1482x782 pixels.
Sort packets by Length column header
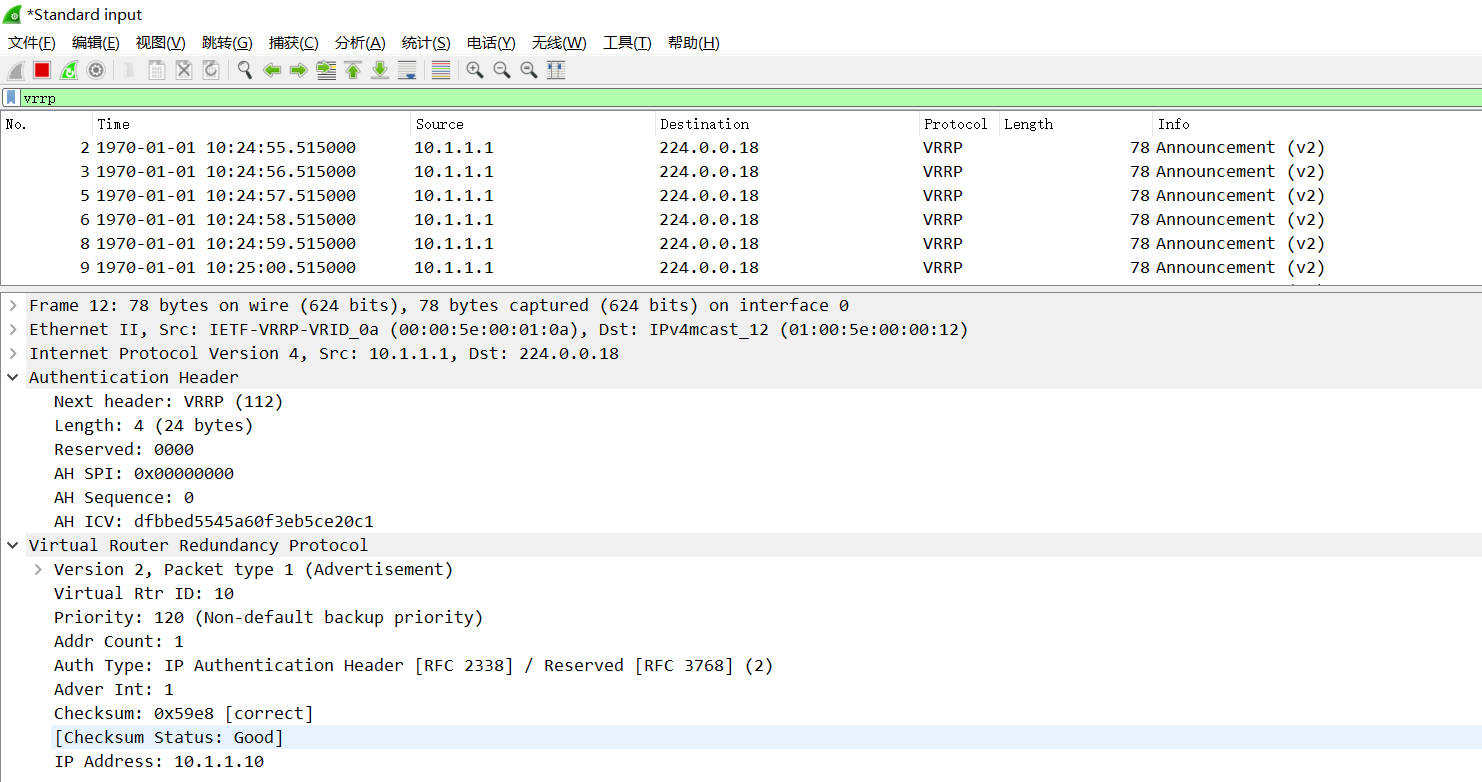click(x=1076, y=124)
